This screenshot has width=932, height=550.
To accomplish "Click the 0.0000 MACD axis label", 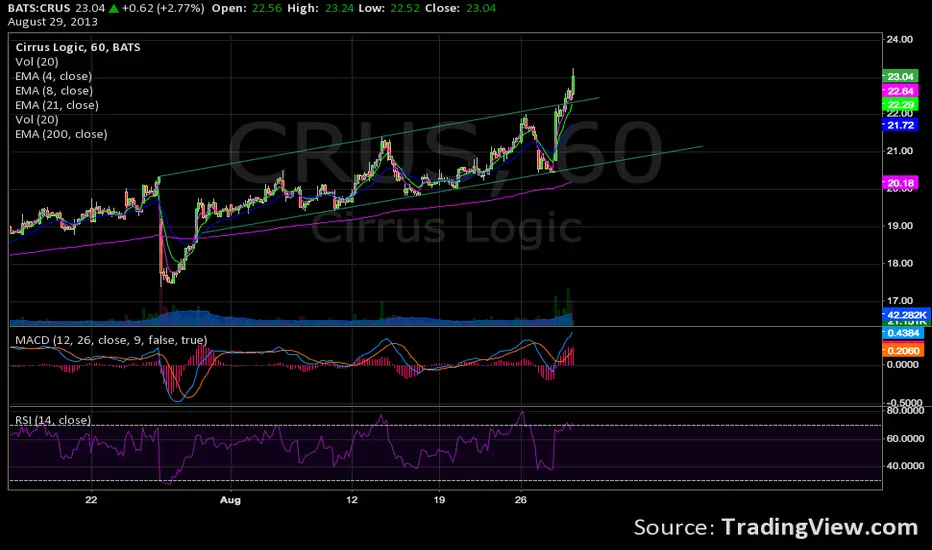I will 902,364.
